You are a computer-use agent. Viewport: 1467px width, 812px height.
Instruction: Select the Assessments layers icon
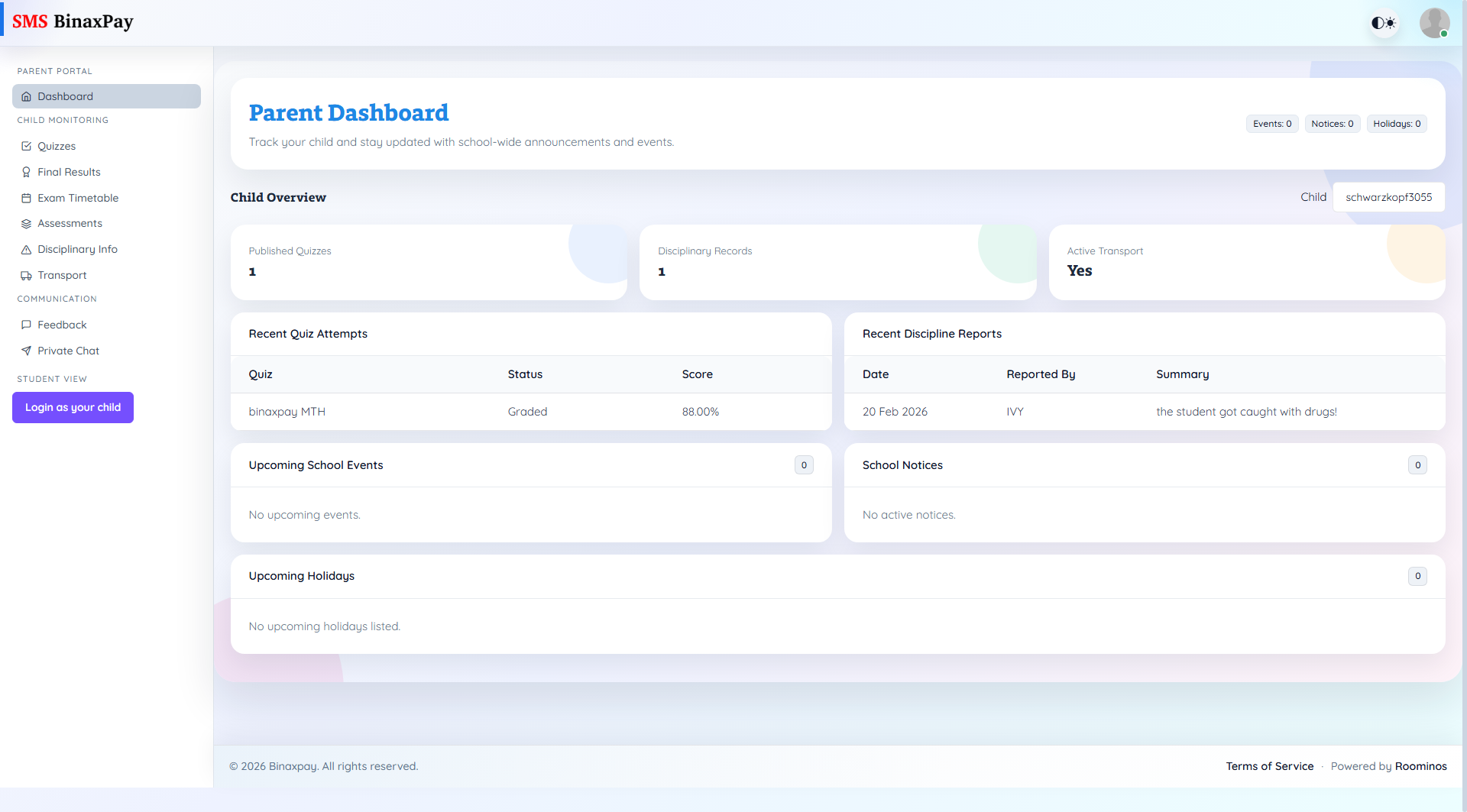click(x=27, y=223)
